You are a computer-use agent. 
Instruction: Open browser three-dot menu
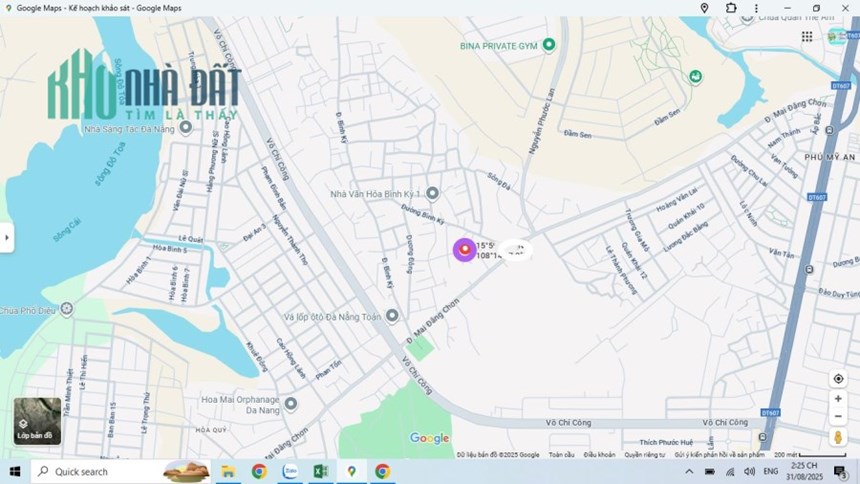[x=756, y=8]
